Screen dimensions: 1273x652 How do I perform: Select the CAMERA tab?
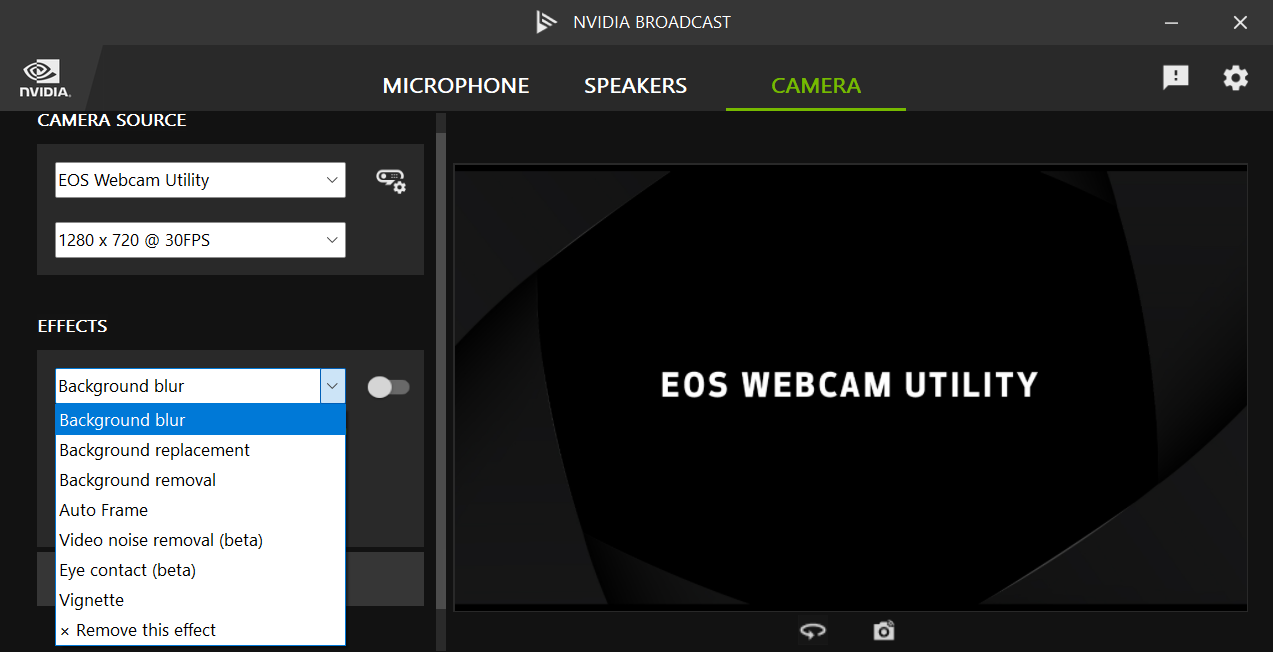pyautogui.click(x=816, y=86)
